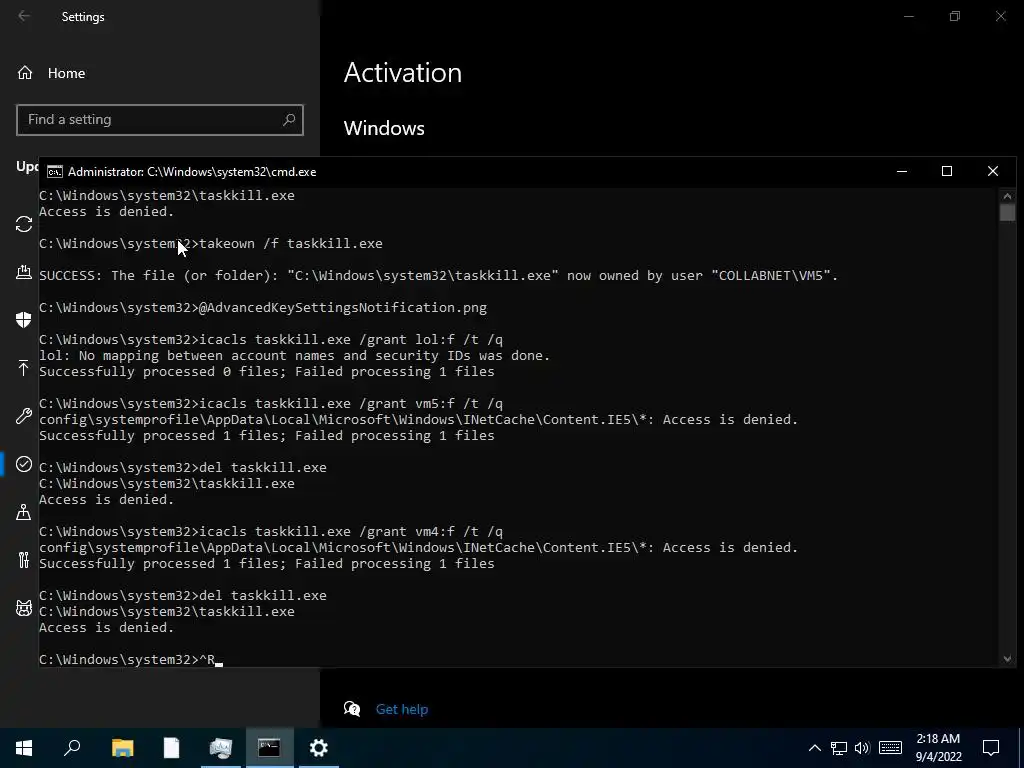The image size is (1024, 768).
Task: Go to Settings Home
Action: click(51, 73)
